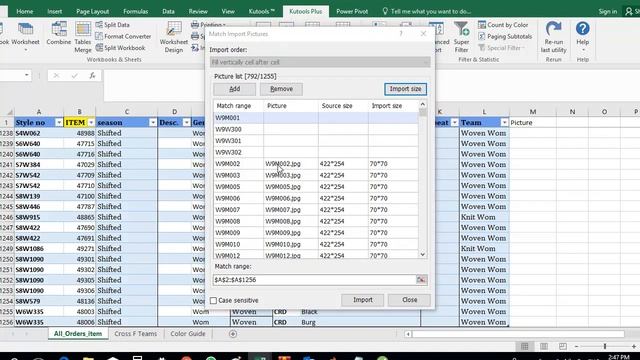
Task: Click cell with Style no S8W915
Action: [39, 217]
